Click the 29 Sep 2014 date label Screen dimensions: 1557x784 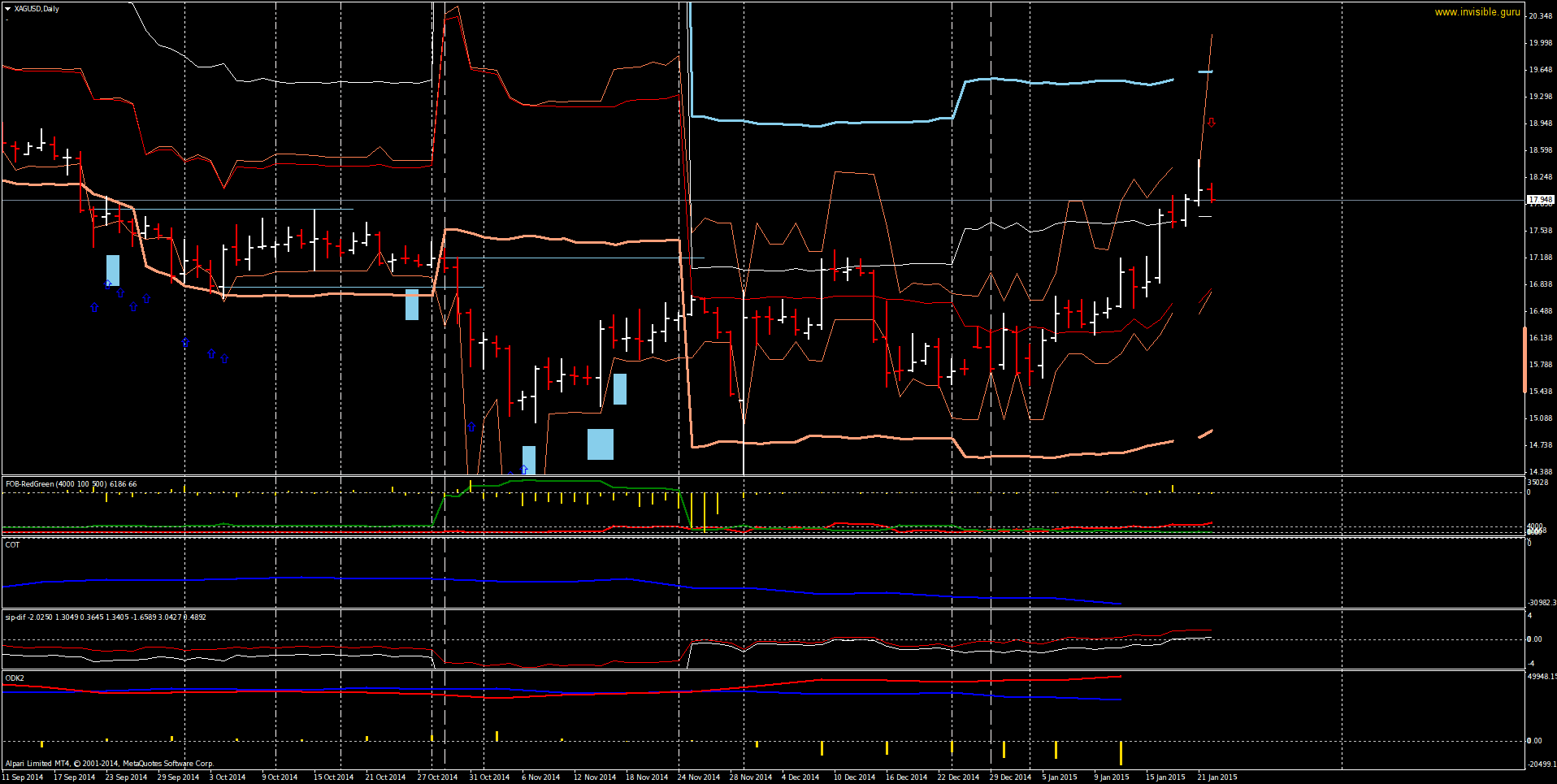pyautogui.click(x=179, y=778)
